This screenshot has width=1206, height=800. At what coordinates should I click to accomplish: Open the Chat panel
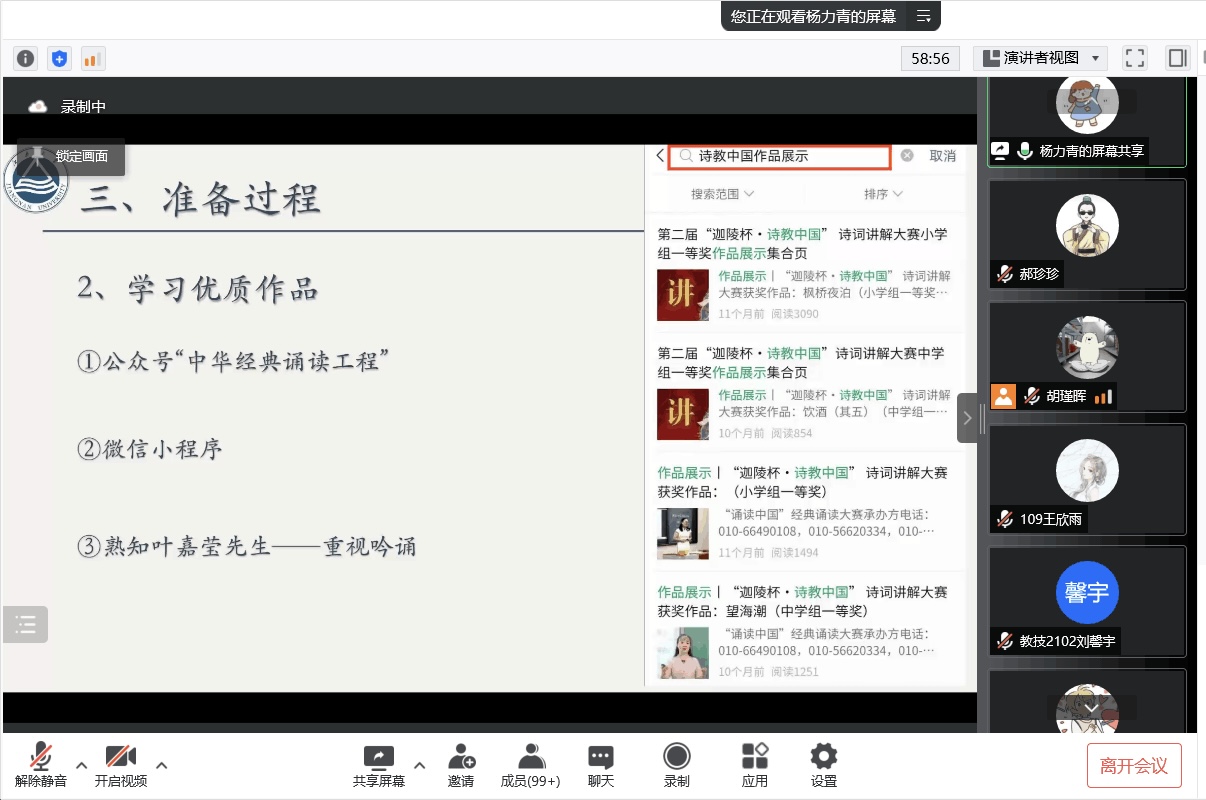[x=600, y=765]
